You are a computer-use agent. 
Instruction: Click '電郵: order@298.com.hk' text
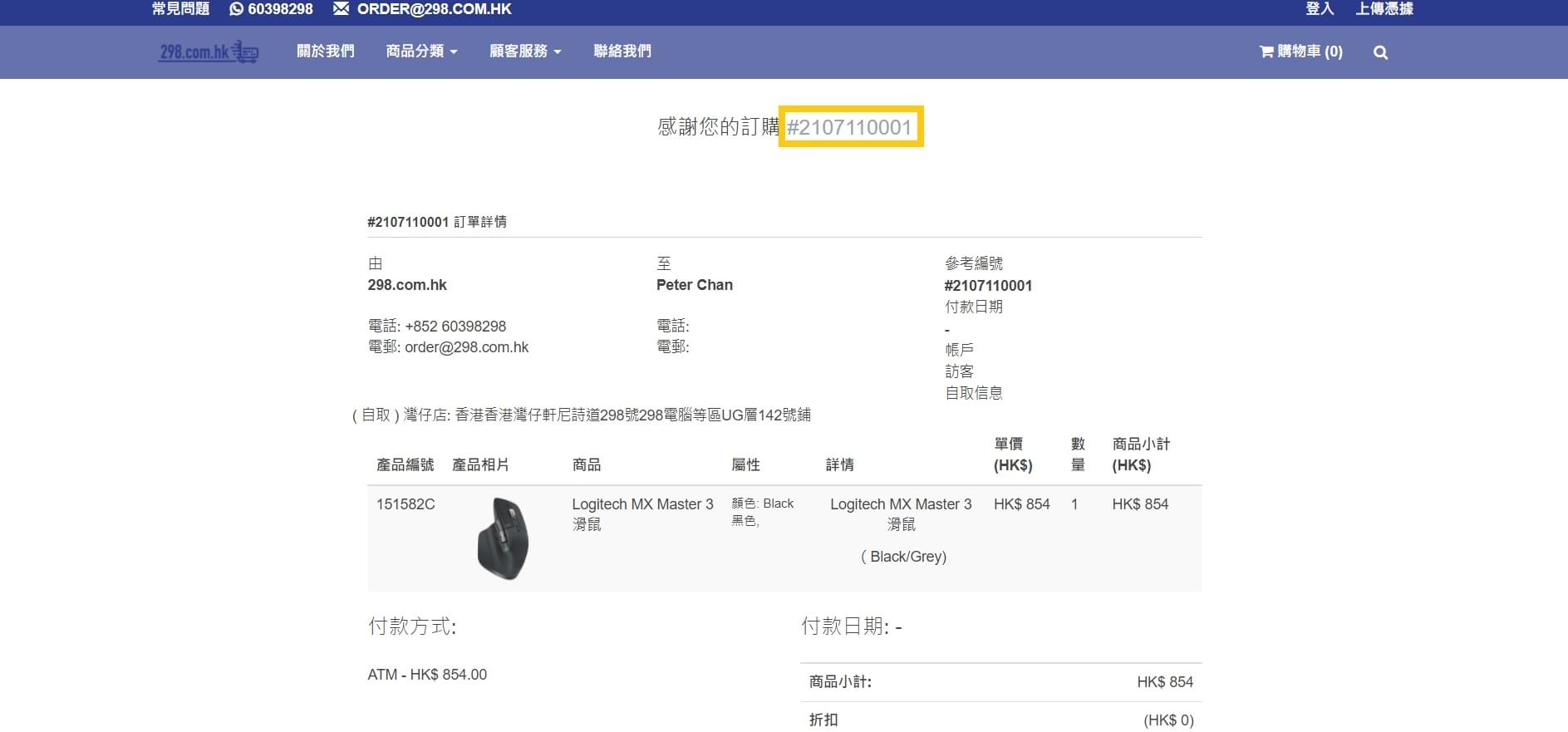449,347
